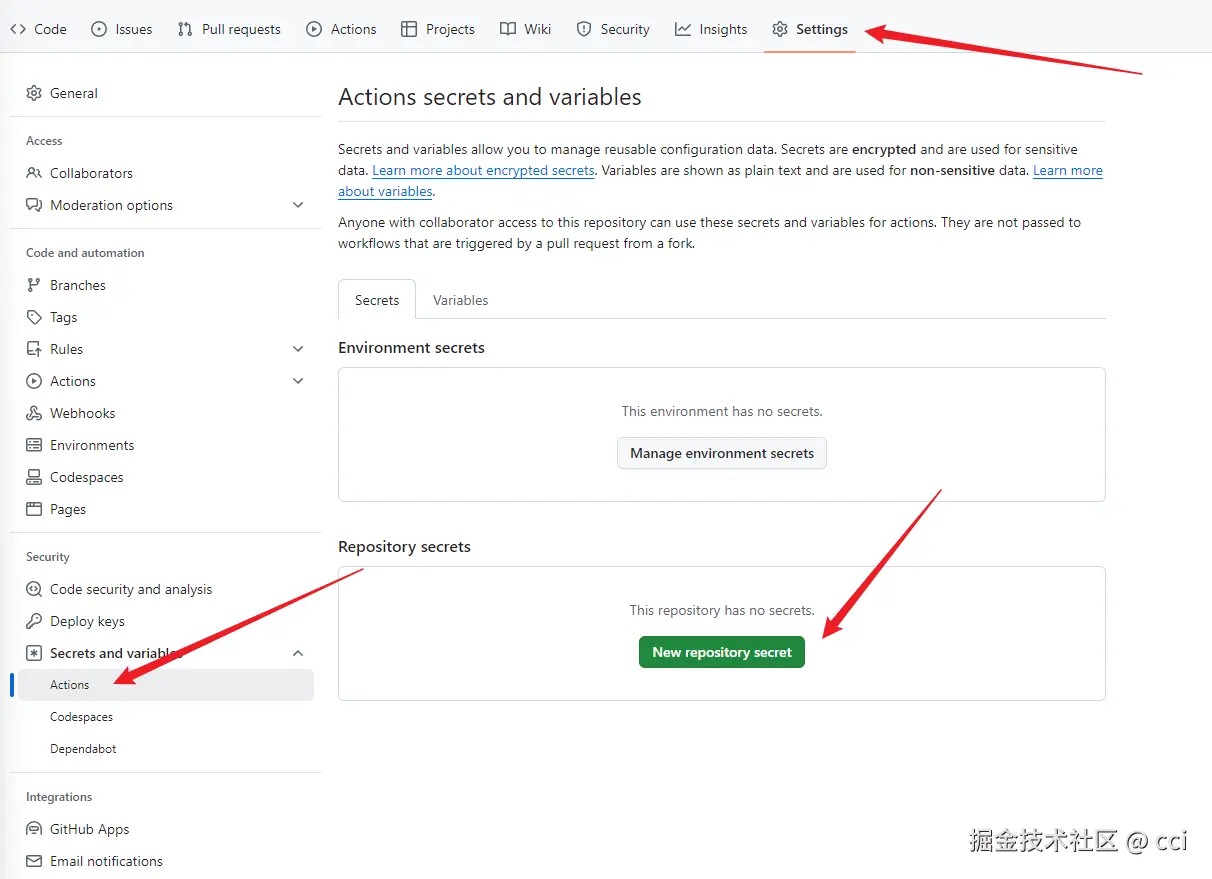Click the Codespaces icon in Code and automation
Viewport: 1212px width, 879px height.
click(34, 477)
